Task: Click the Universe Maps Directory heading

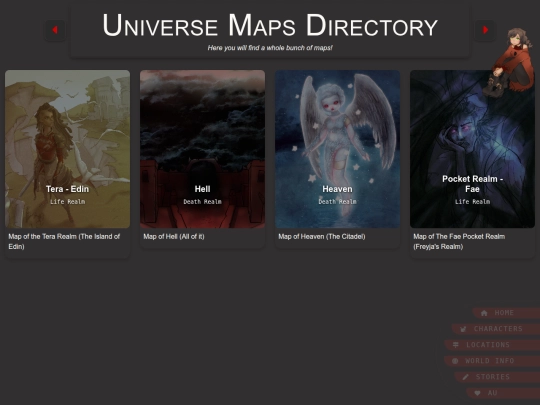Action: [270, 25]
